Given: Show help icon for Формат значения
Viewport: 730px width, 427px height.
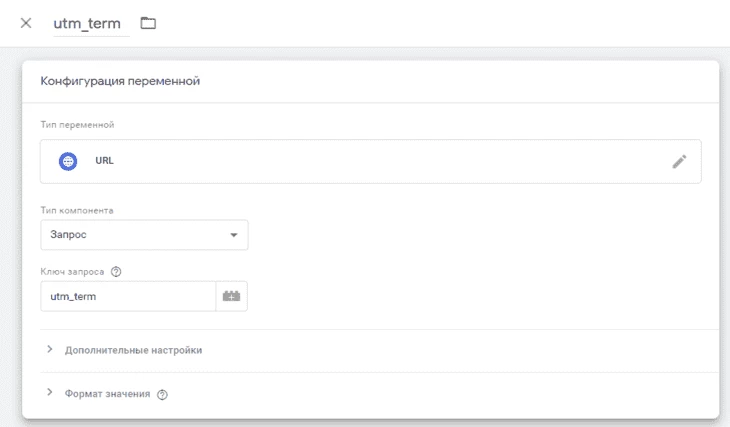Looking at the screenshot, I should click(162, 394).
